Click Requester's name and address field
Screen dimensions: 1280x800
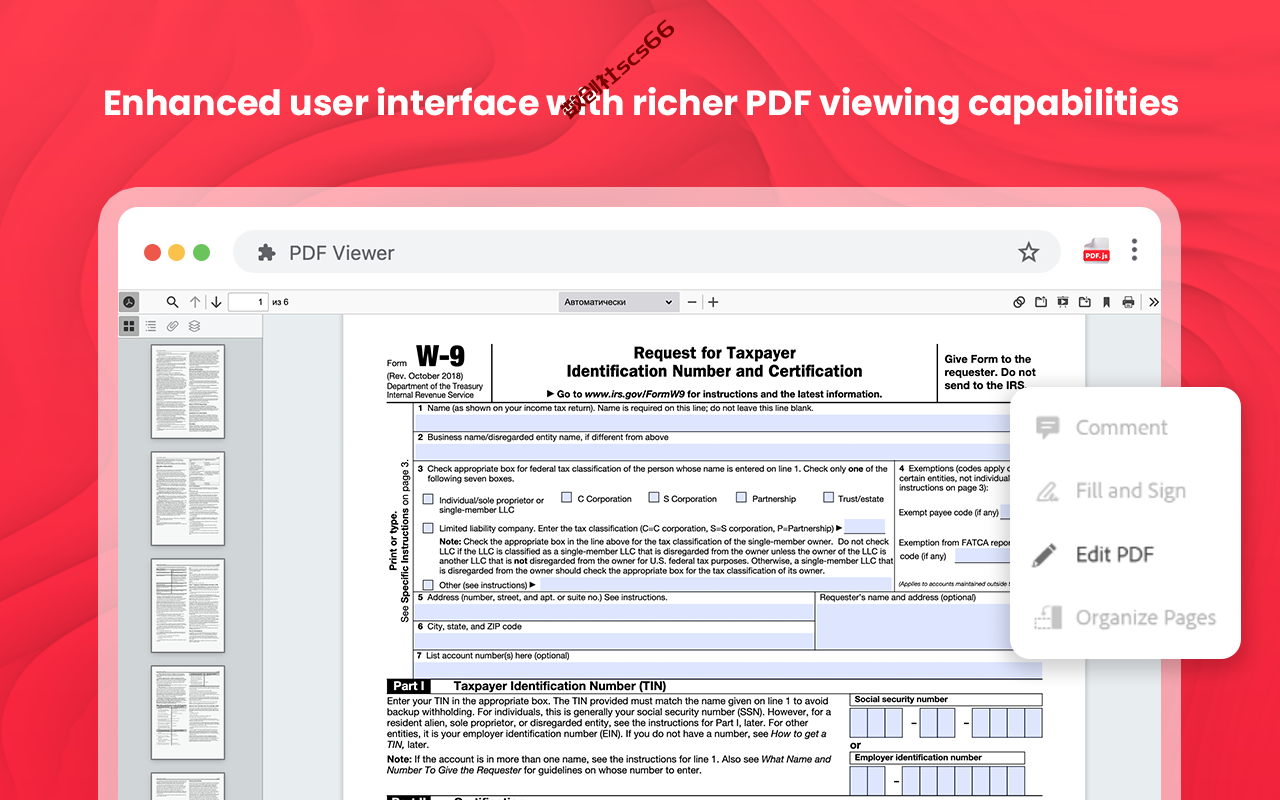pos(914,626)
